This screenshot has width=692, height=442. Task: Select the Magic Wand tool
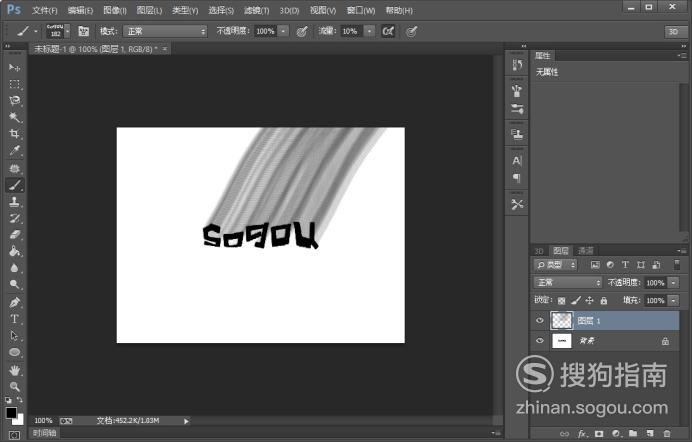pos(15,117)
